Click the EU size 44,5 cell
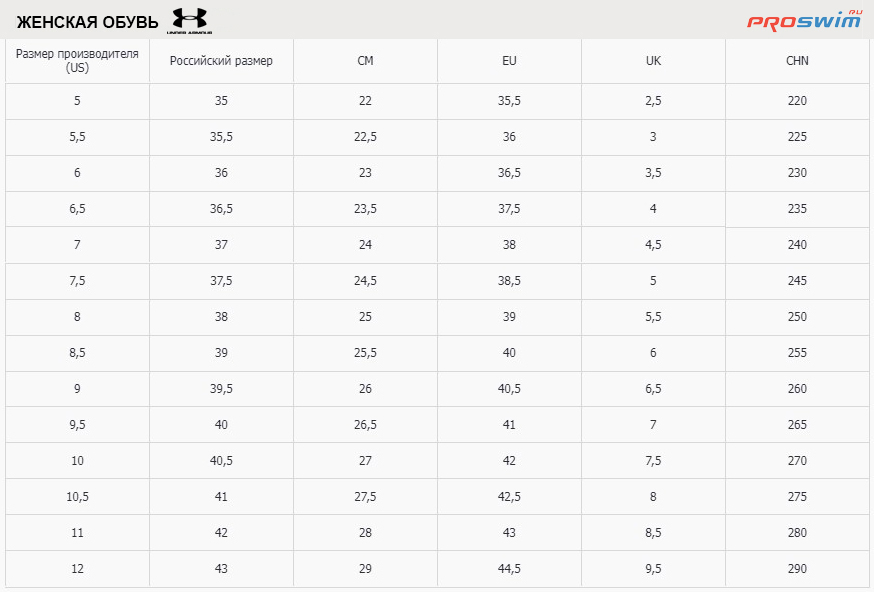This screenshot has height=592, width=874. pyautogui.click(x=509, y=569)
